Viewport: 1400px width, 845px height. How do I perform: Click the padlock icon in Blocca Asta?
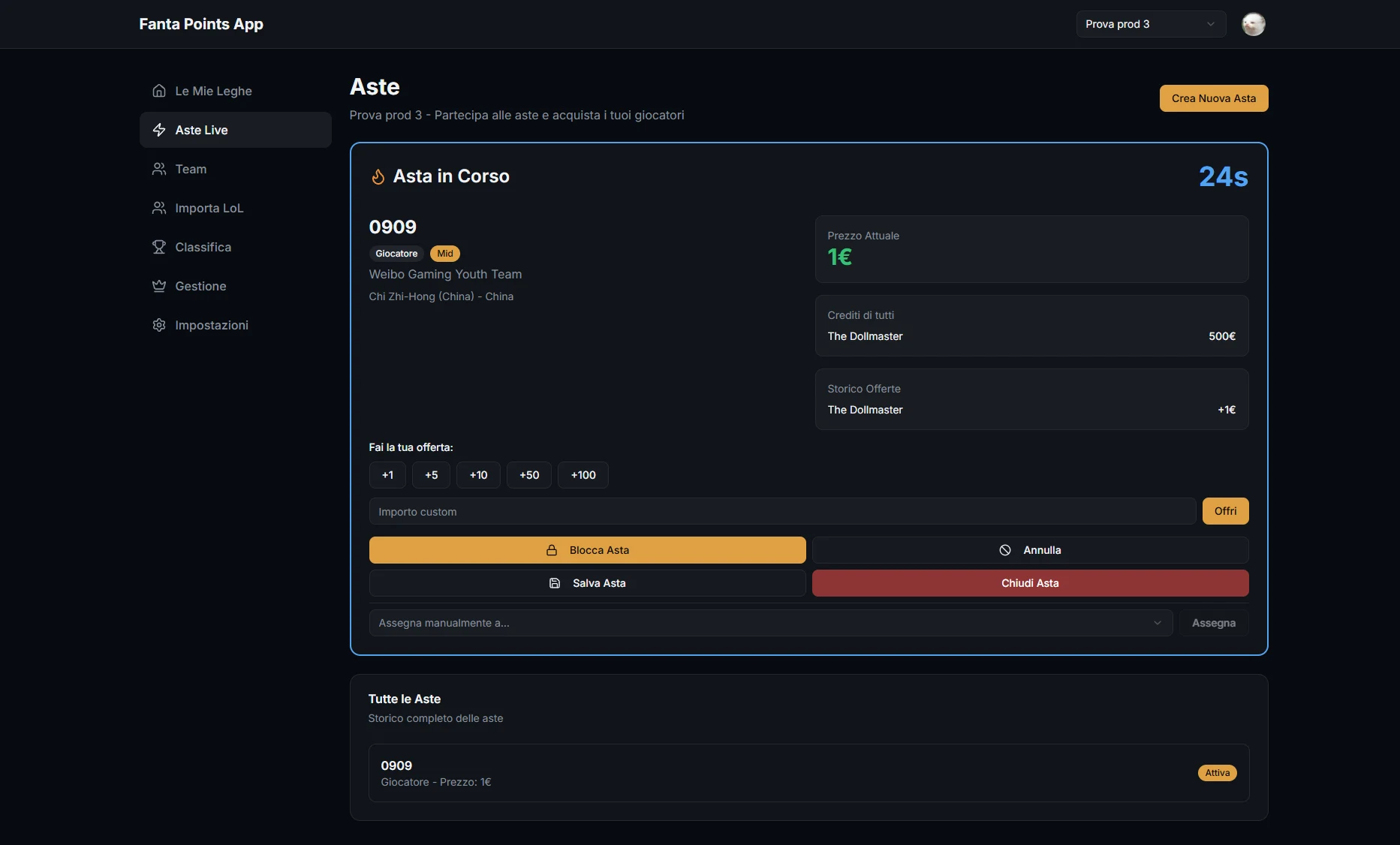click(x=552, y=550)
